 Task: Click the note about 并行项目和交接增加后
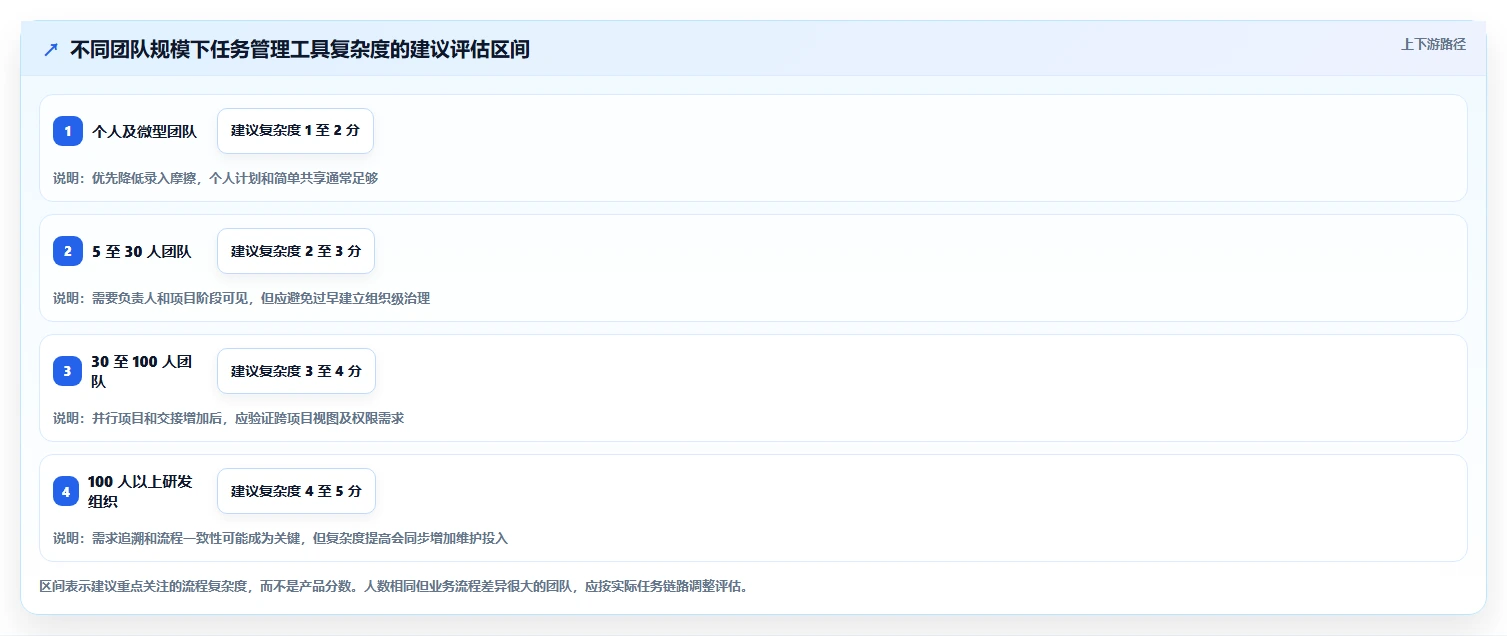point(228,418)
